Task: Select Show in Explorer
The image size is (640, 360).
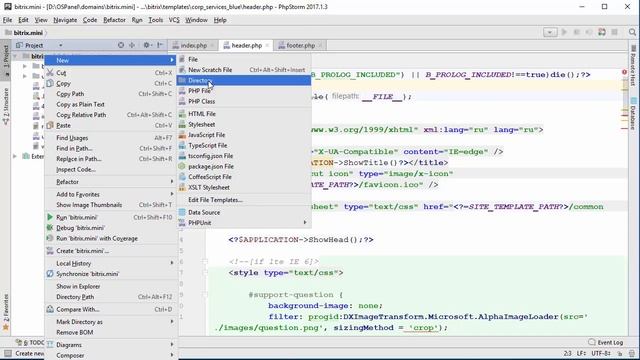Action: click(x=110, y=287)
